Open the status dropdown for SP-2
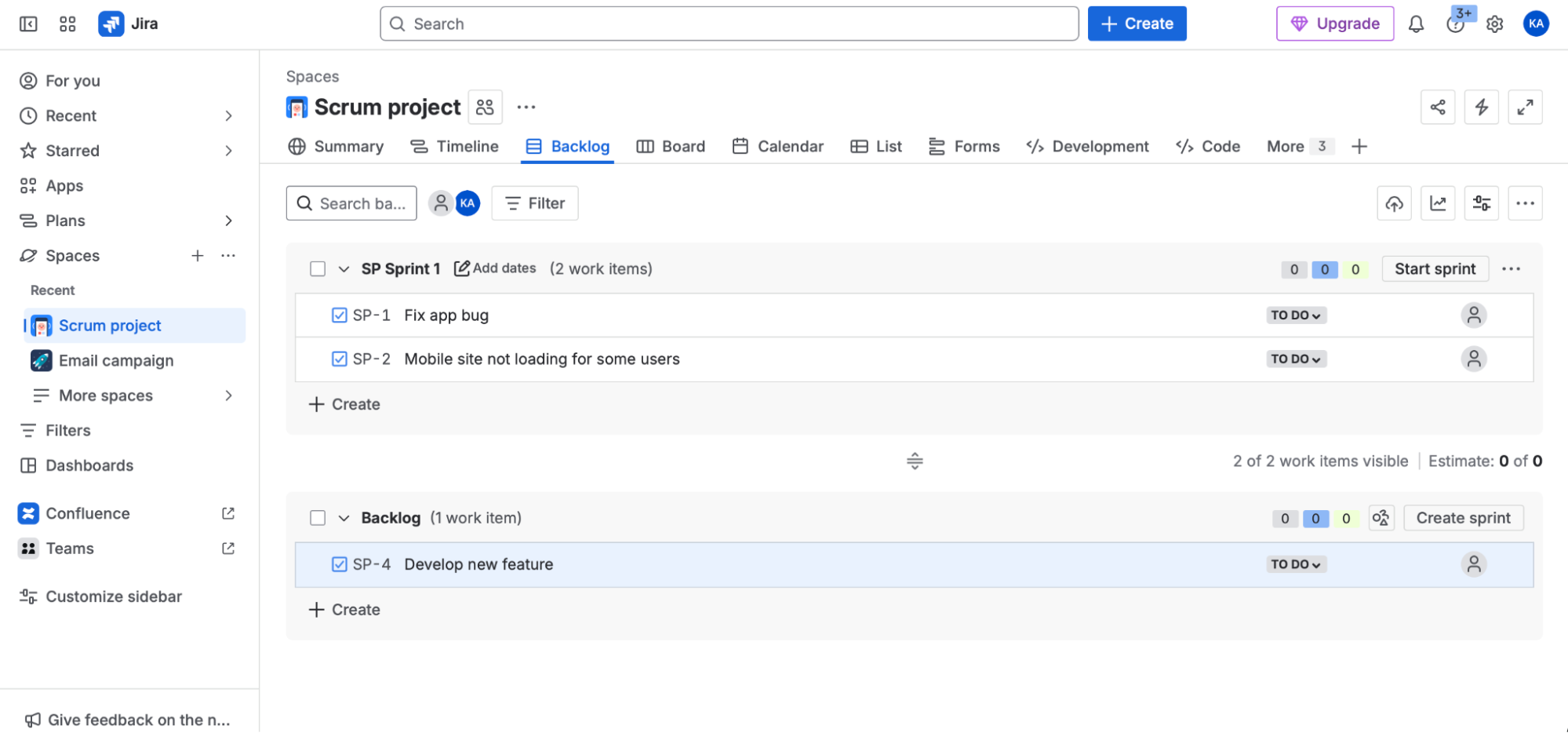 point(1295,359)
